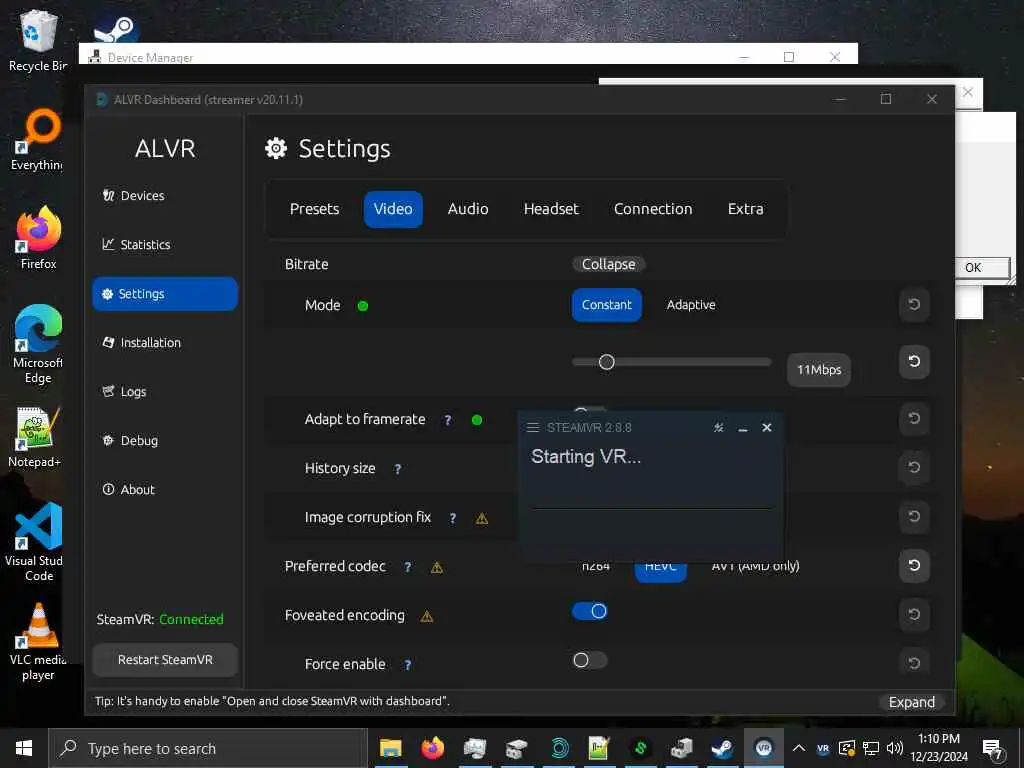Image resolution: width=1024 pixels, height=768 pixels.
Task: Expand the tip notification bar
Action: 912,702
